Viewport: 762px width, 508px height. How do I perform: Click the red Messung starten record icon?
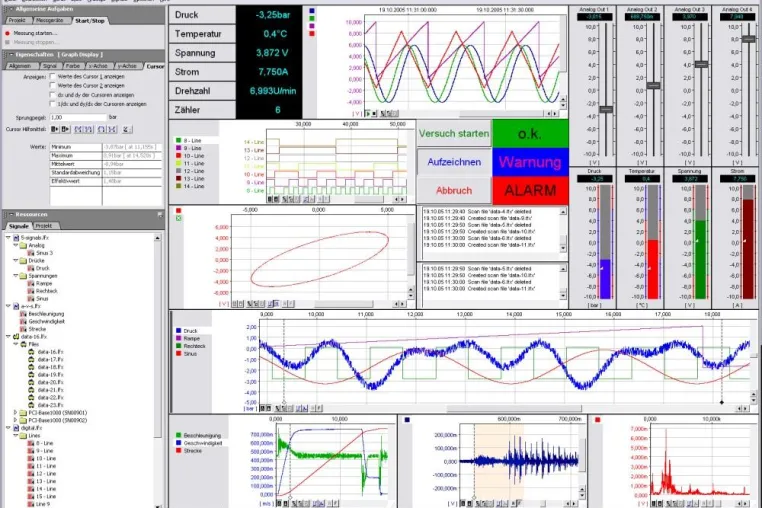click(x=7, y=34)
